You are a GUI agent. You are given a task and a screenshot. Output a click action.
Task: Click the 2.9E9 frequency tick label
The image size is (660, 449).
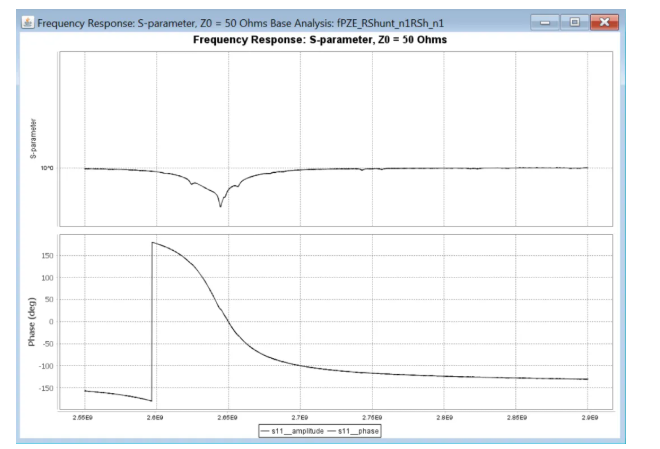[588, 411]
